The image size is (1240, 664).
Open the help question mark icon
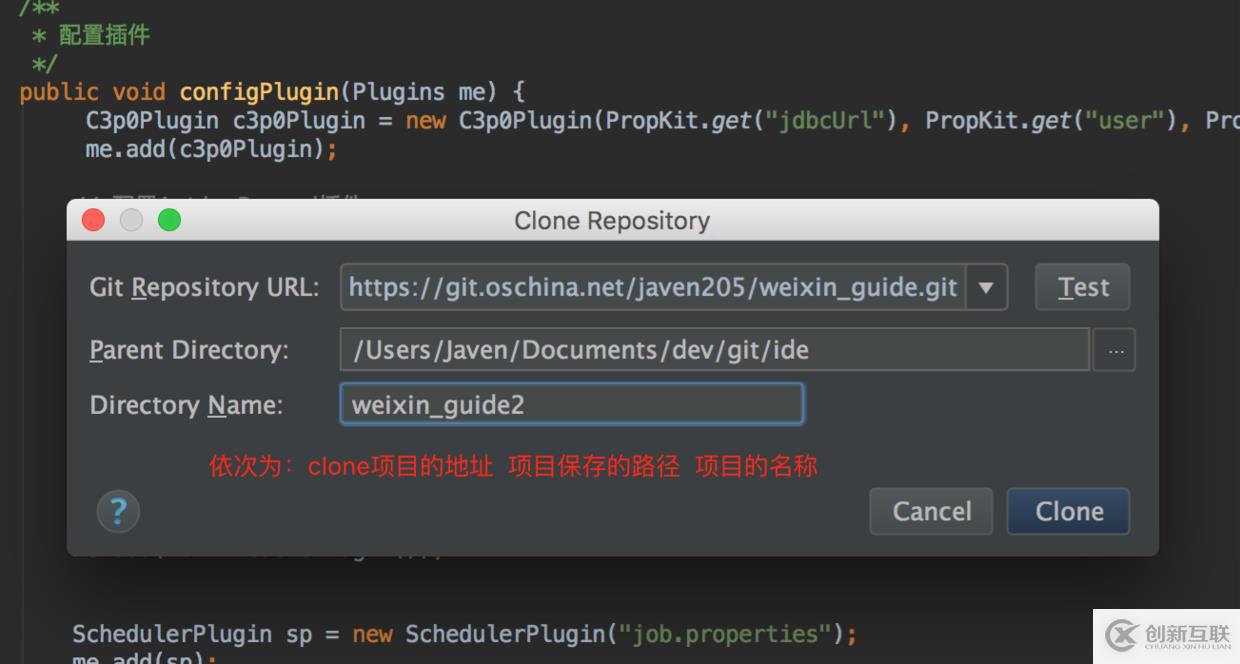[118, 512]
